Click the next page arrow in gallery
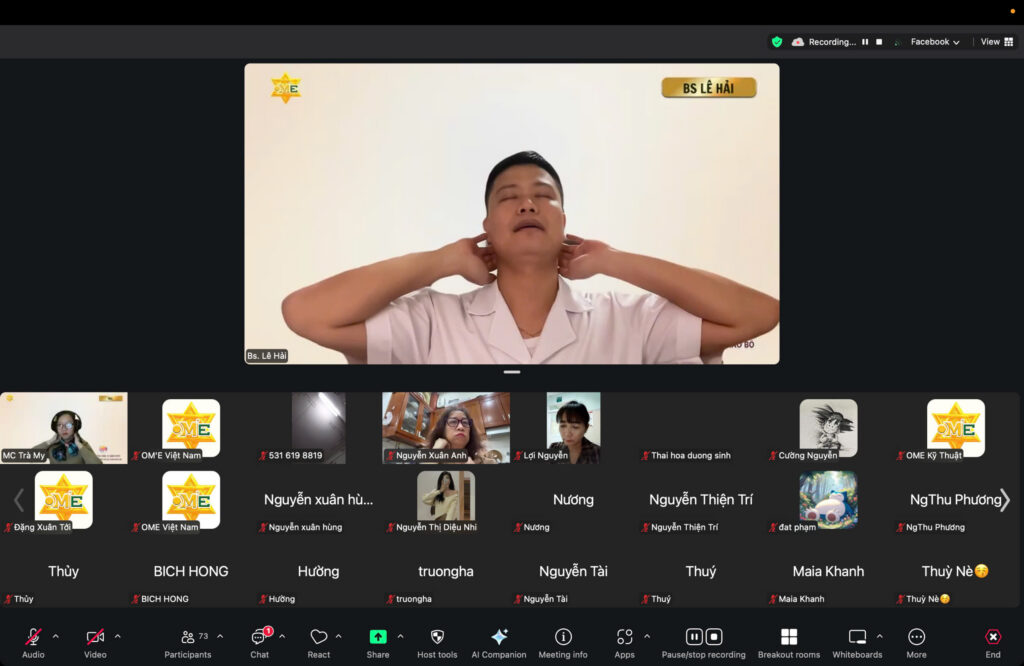1024x666 pixels. point(1005,500)
